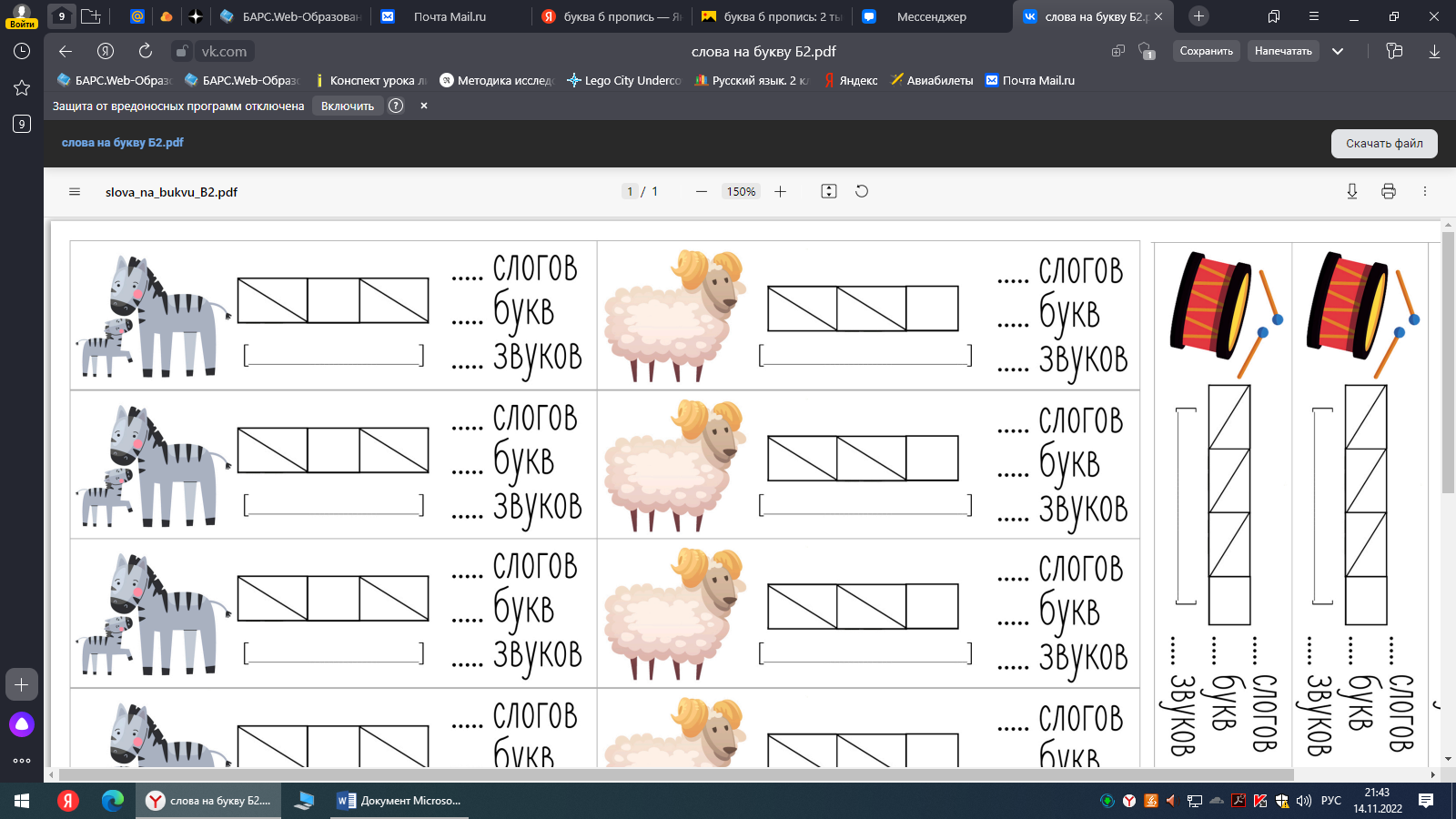Close the слова на букву Б2 tab
The image size is (1456, 819).
tap(1158, 16)
